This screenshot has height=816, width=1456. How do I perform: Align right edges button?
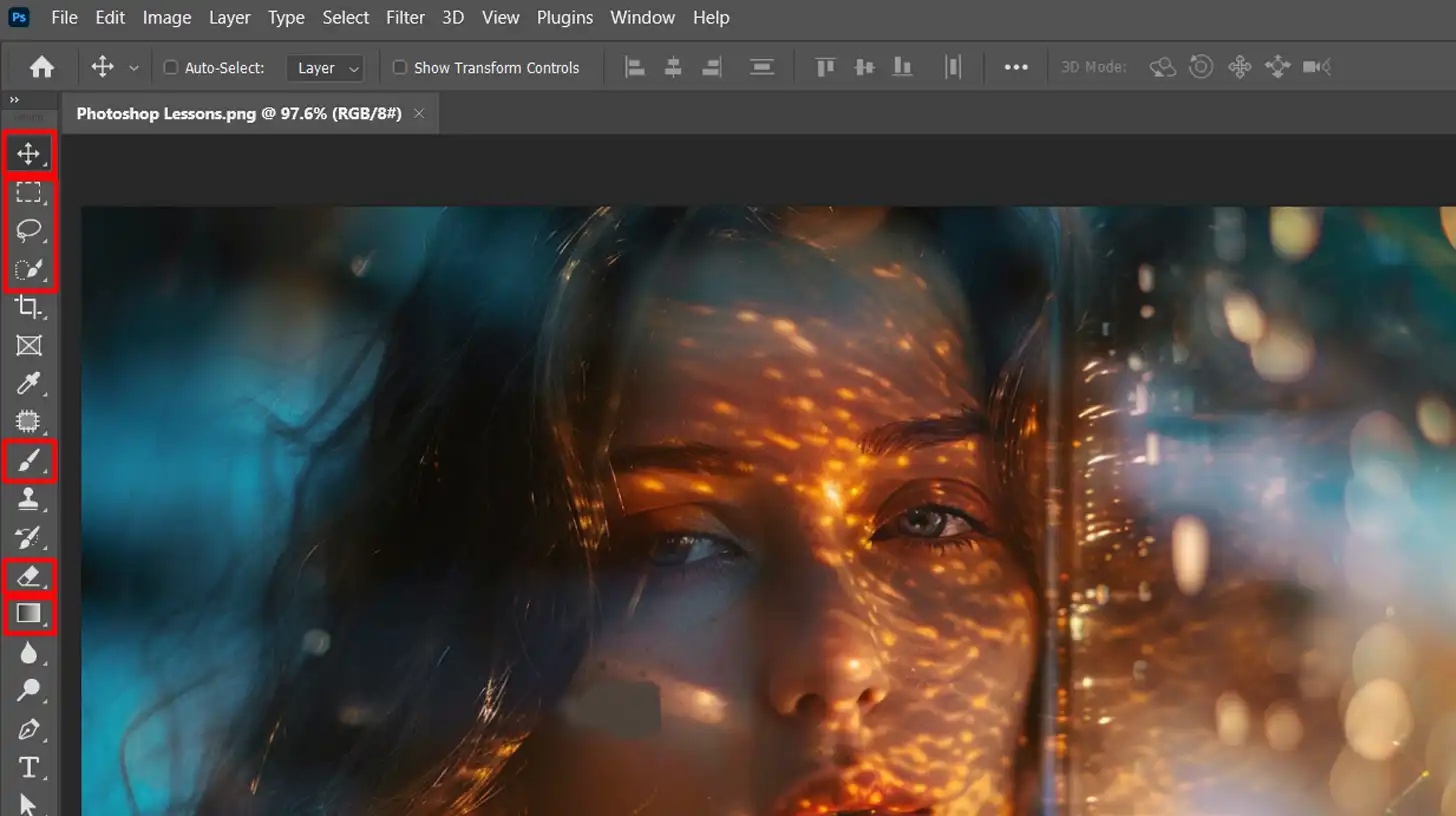pyautogui.click(x=711, y=67)
